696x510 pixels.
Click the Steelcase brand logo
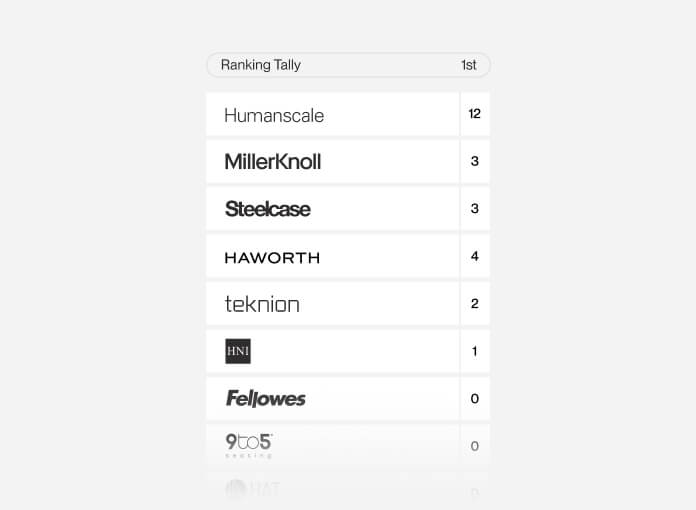[x=268, y=209]
